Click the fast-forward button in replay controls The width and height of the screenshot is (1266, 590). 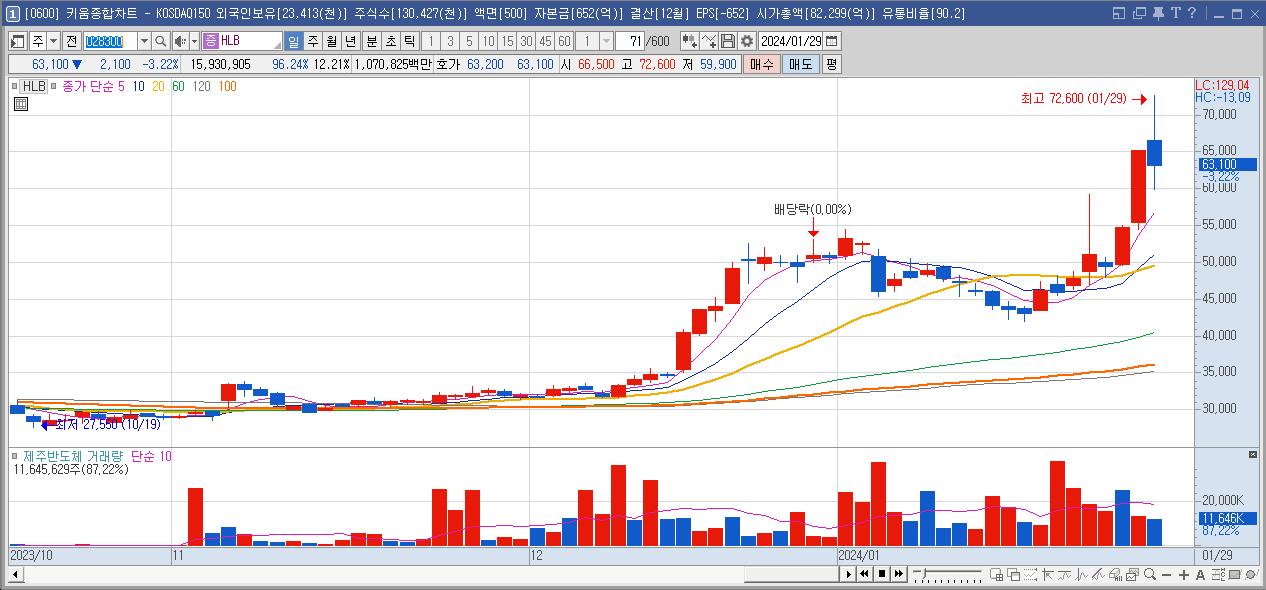[x=899, y=574]
